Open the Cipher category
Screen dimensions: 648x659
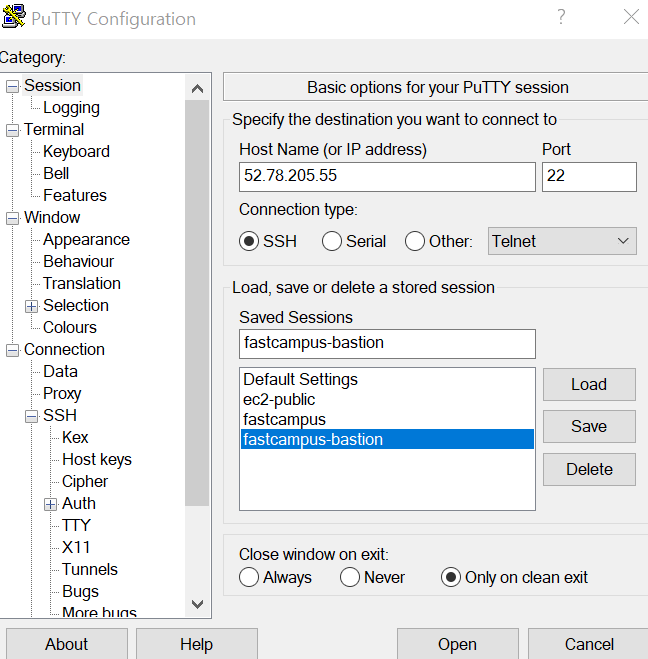pos(85,481)
